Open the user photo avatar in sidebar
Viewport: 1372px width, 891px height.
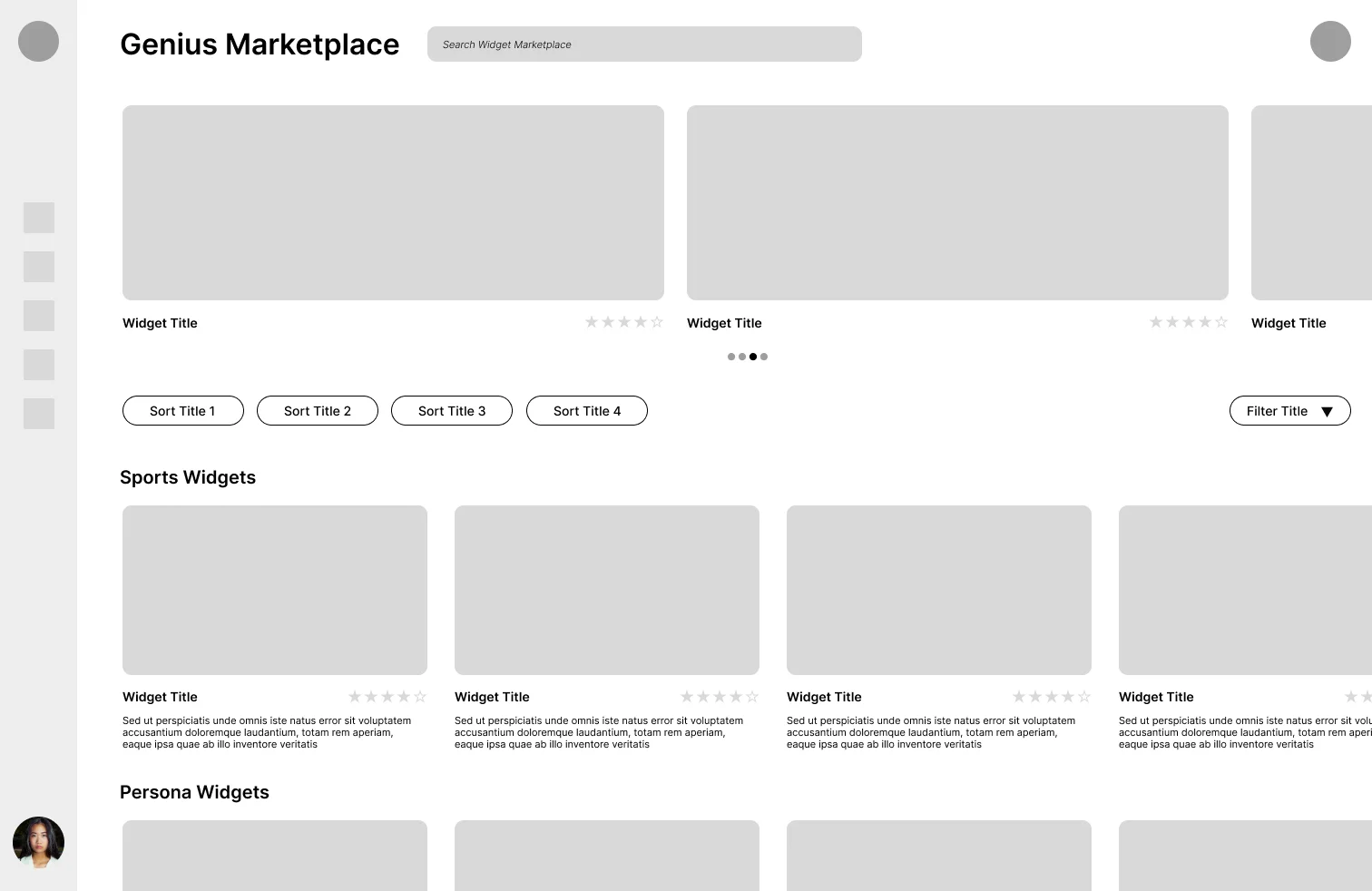38,842
